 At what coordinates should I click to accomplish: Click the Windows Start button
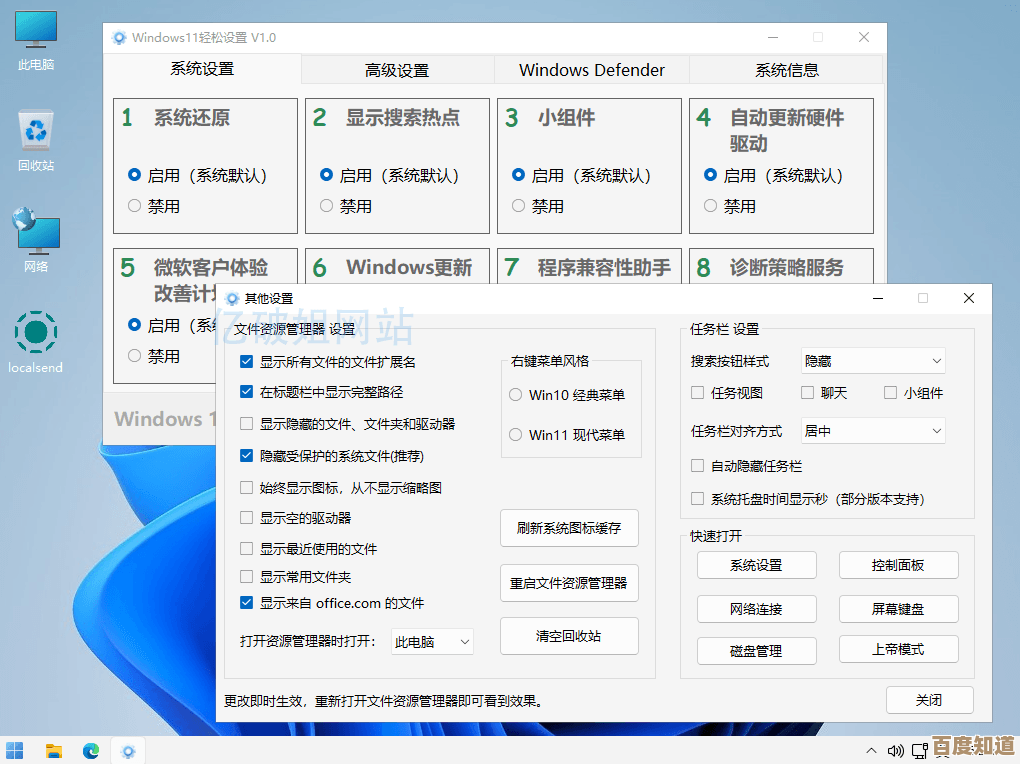point(15,750)
